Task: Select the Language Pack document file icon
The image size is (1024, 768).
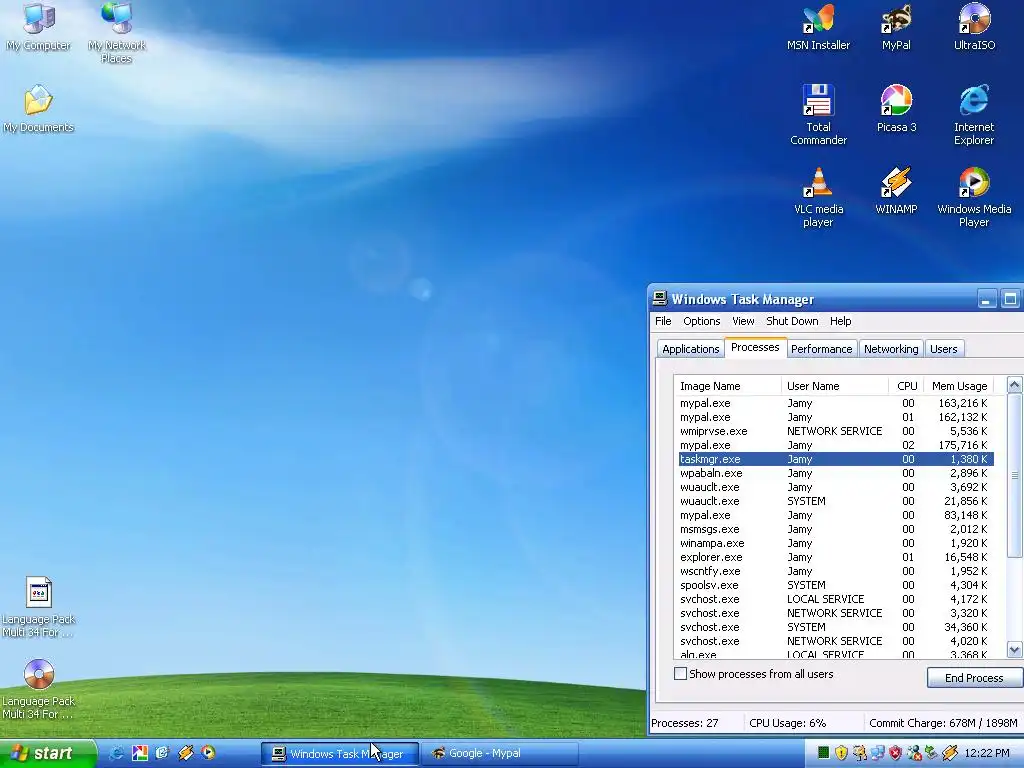Action: (39, 607)
